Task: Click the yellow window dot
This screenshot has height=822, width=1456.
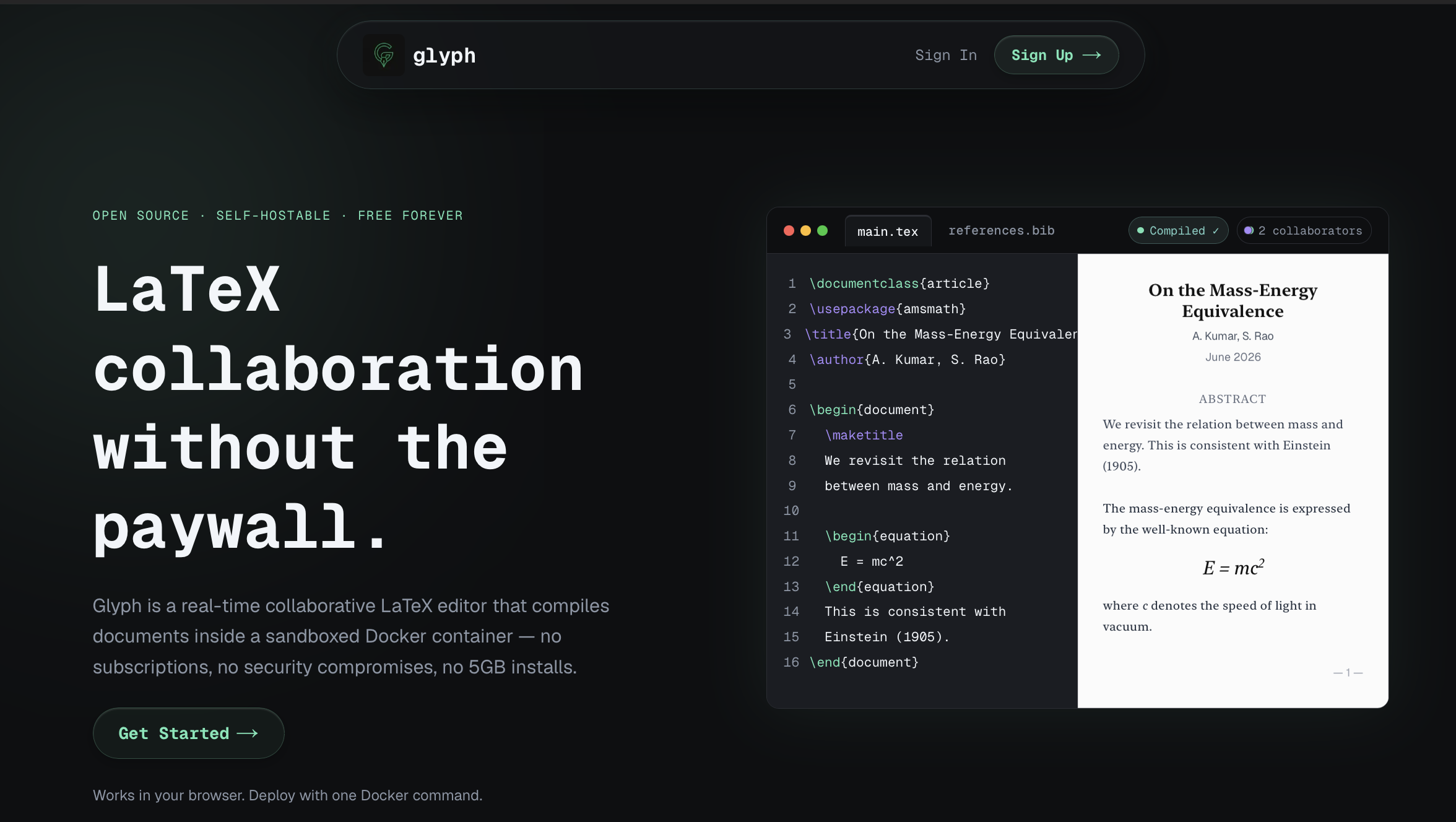Action: [805, 230]
